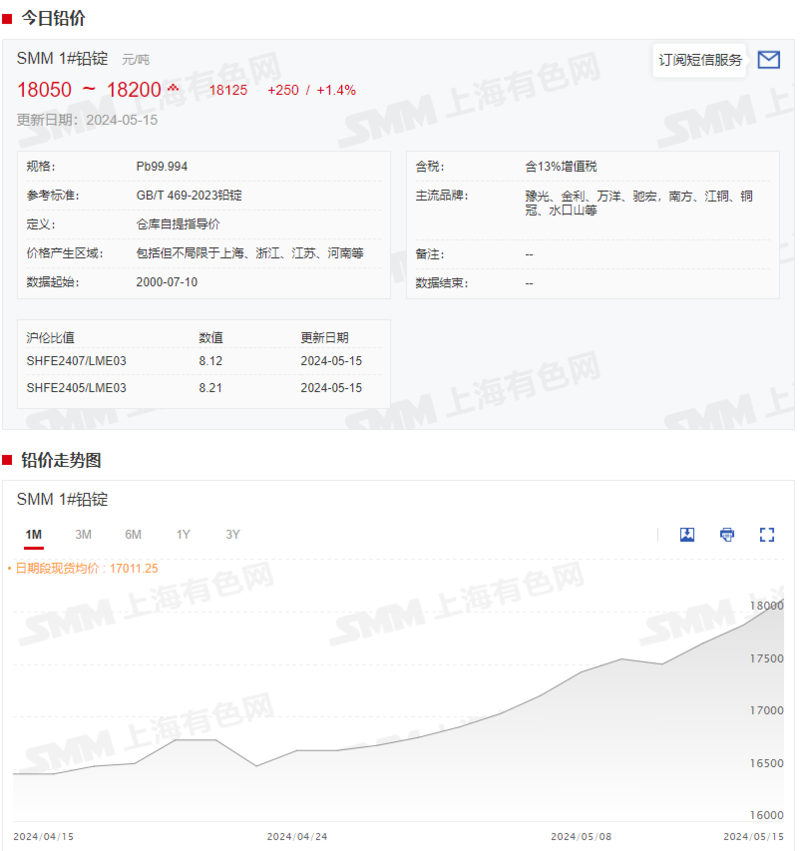
Task: Click the 18000 y-axis price label
Action: tap(767, 606)
